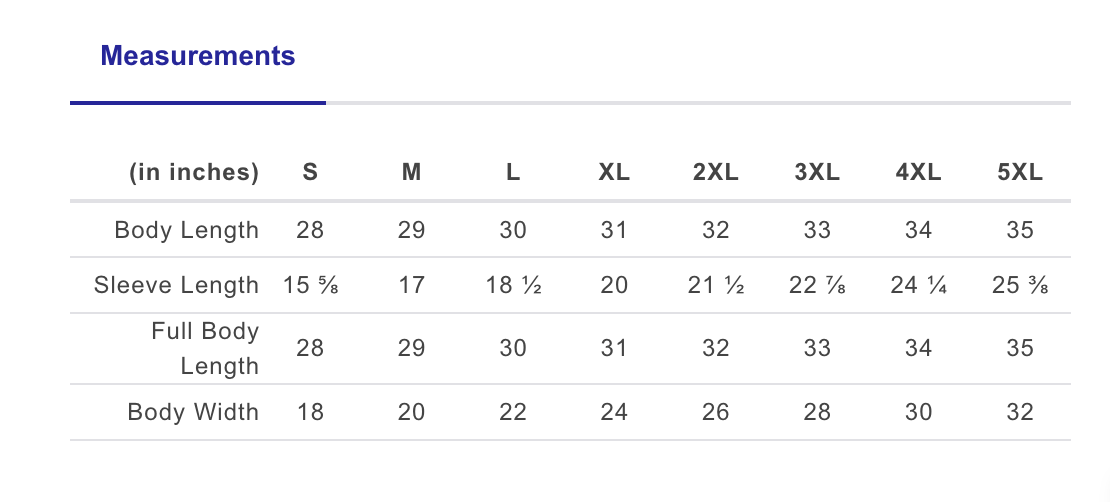Click the Sleeve Length row label
1110x502 pixels.
click(x=177, y=285)
